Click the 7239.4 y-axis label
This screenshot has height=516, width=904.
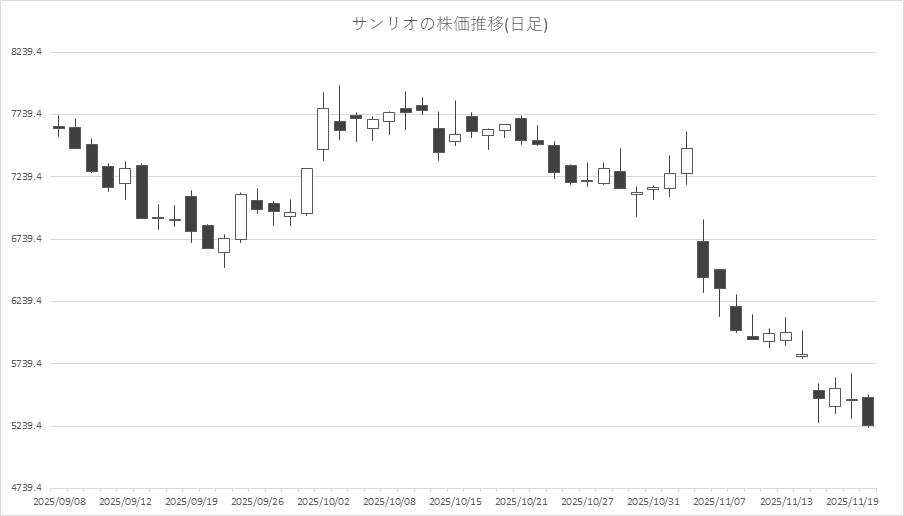pos(27,177)
